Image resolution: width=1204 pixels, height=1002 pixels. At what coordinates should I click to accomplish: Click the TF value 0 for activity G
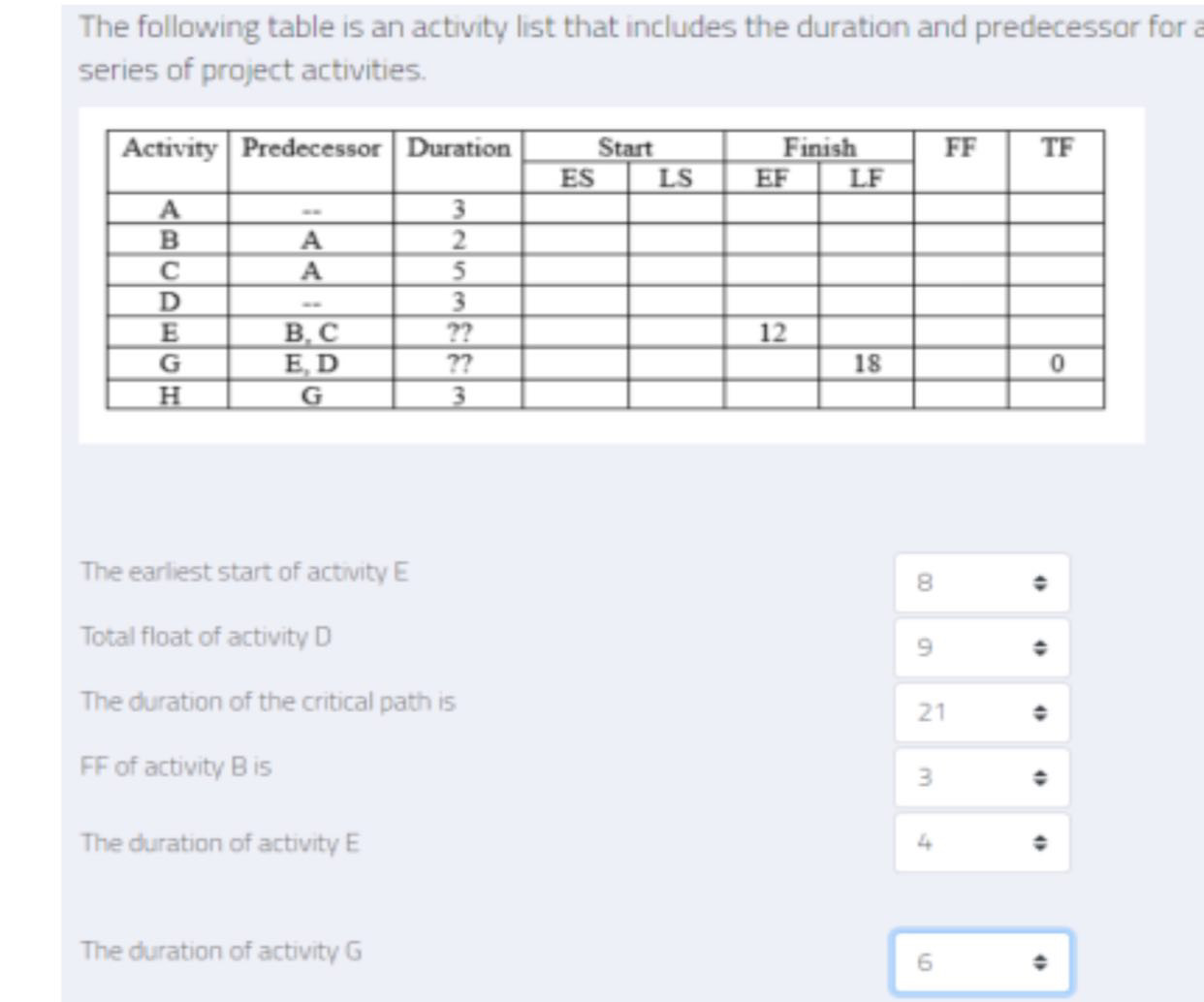pyautogui.click(x=1058, y=361)
